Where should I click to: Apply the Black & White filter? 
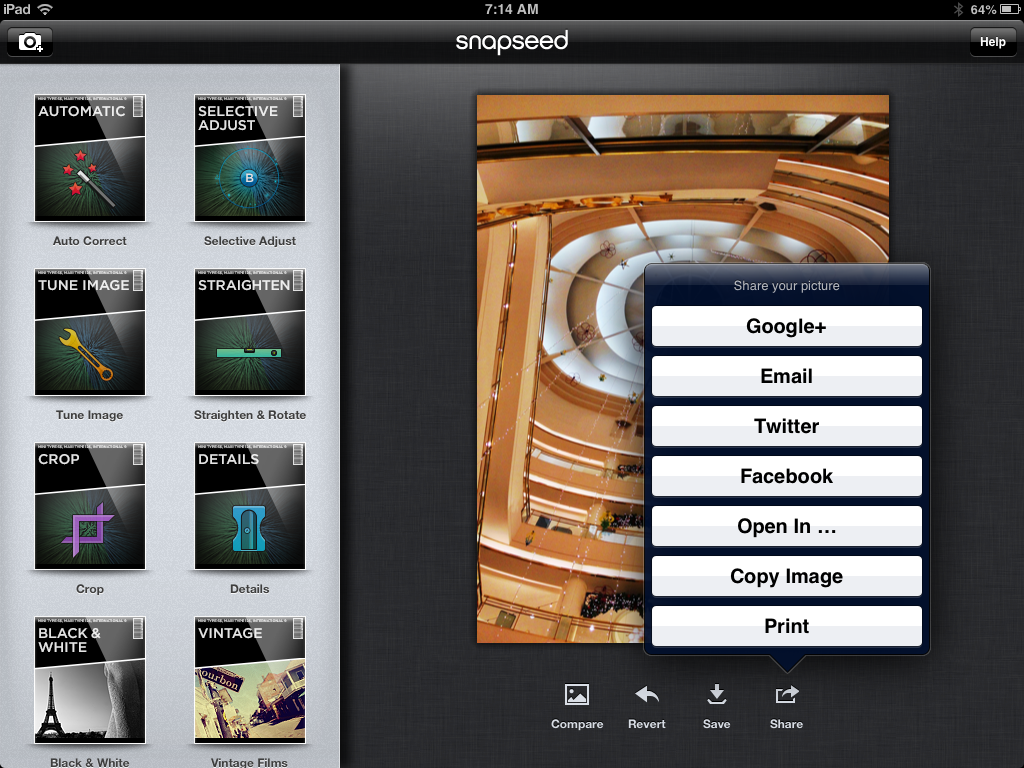tap(90, 680)
